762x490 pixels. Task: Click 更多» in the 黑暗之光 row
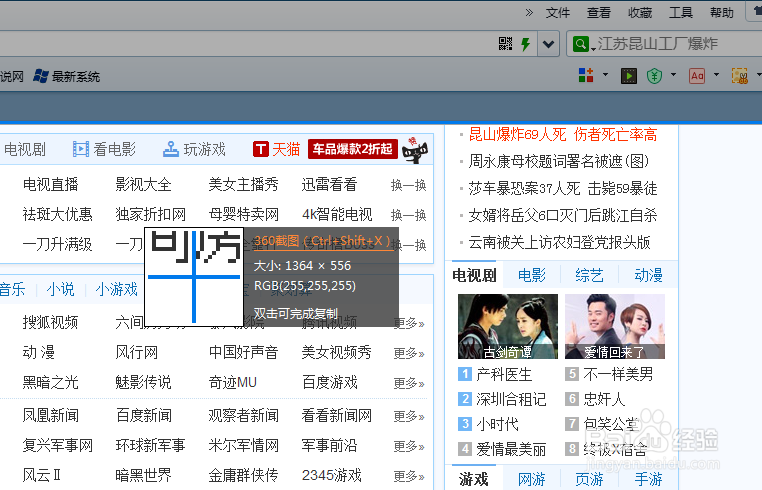[x=409, y=383]
